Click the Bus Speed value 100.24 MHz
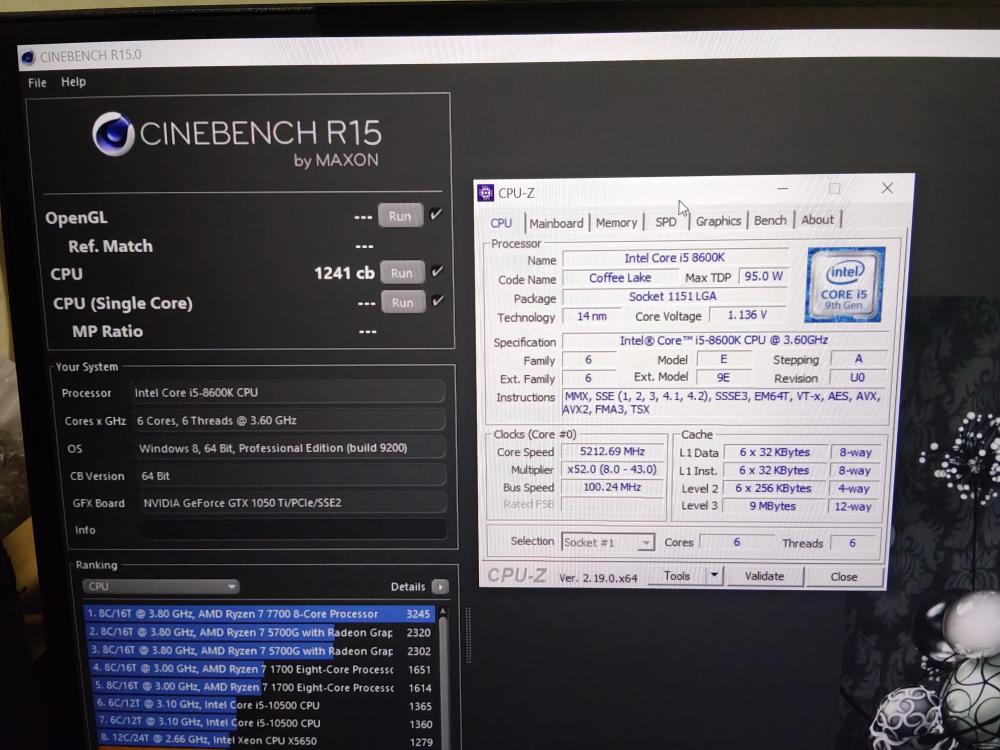Image resolution: width=1000 pixels, height=750 pixels. [x=612, y=487]
